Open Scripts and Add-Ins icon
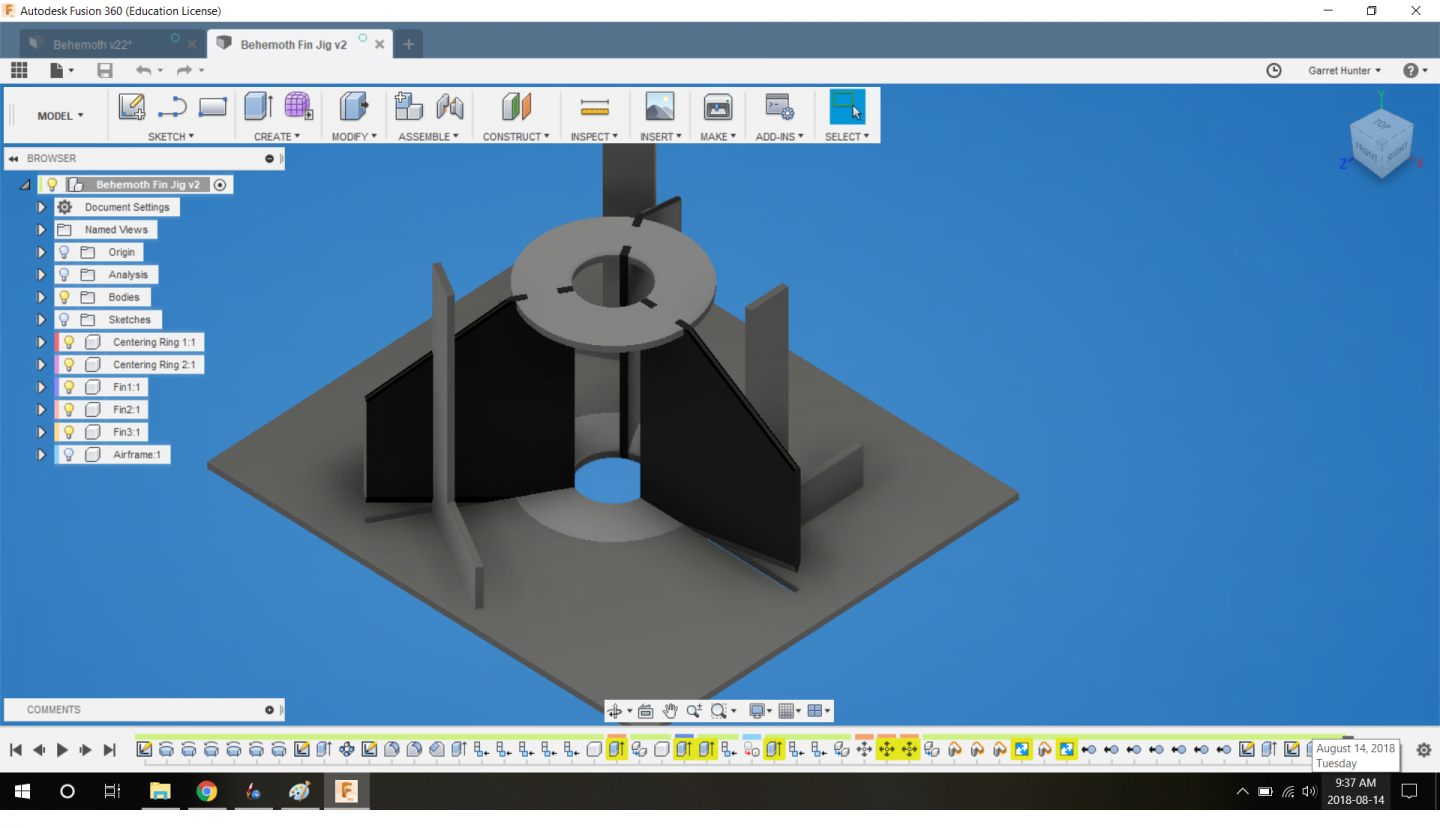 (x=779, y=107)
